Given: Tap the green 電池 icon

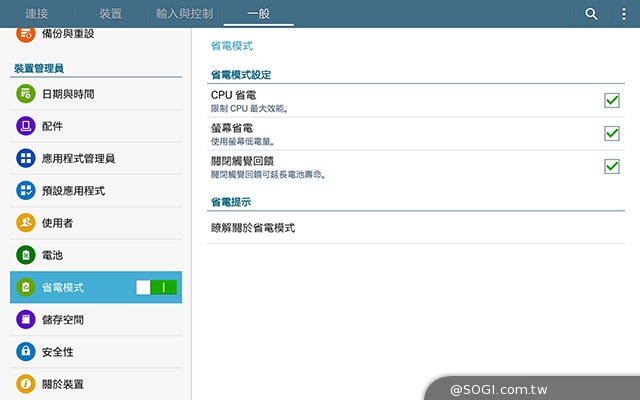Looking at the screenshot, I should pyautogui.click(x=25, y=255).
